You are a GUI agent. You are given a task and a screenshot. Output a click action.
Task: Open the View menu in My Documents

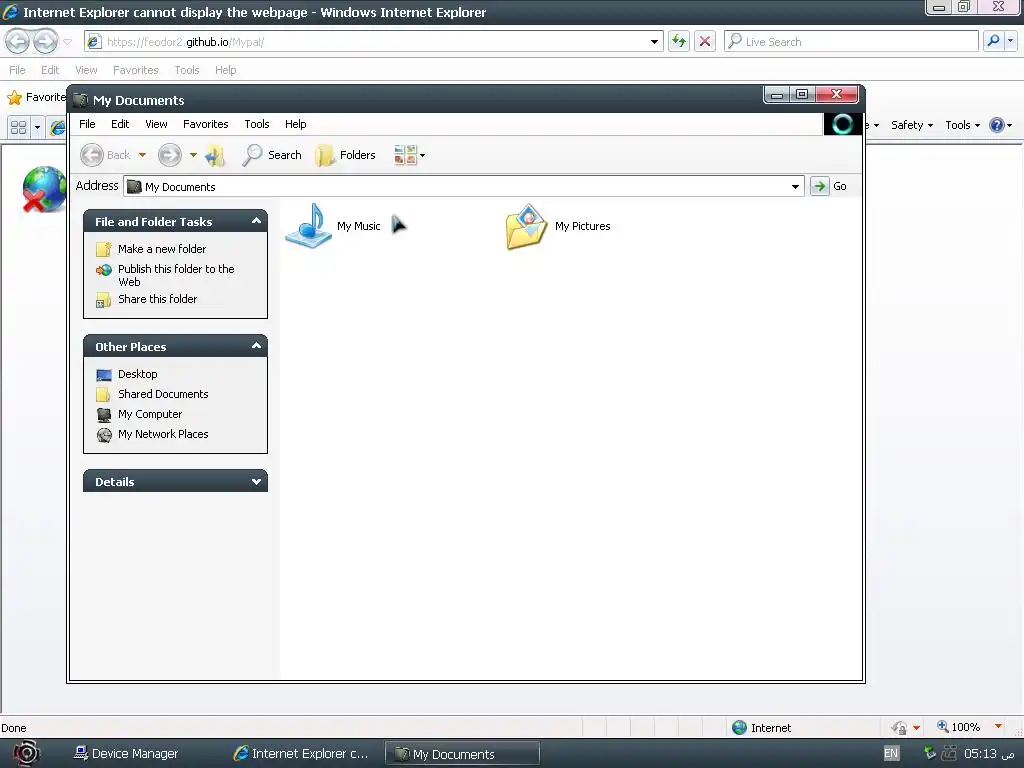(156, 124)
